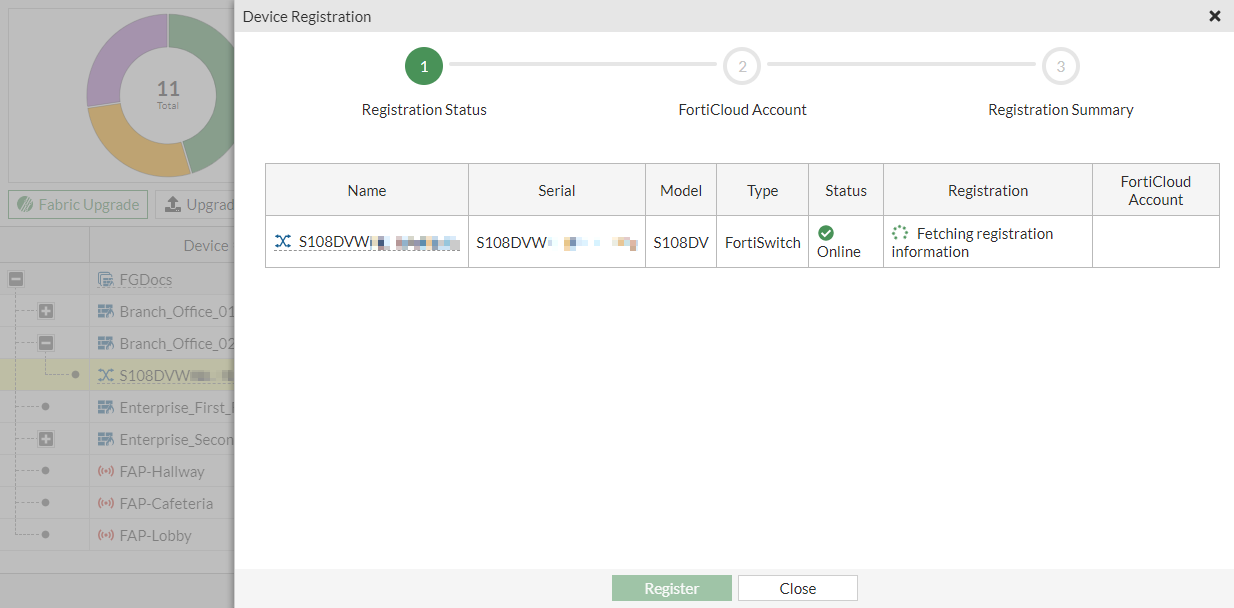Click the Registration Summary step label

[1061, 110]
